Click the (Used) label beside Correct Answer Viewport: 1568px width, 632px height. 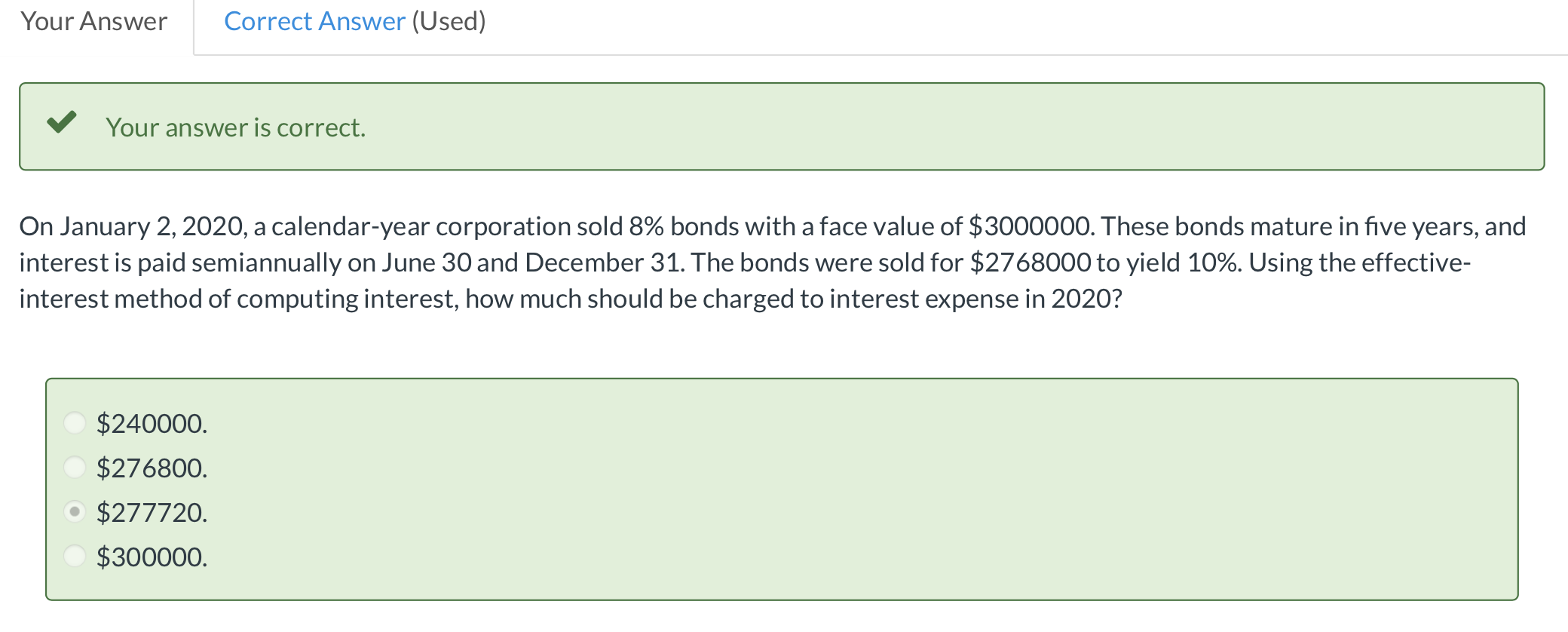(448, 21)
